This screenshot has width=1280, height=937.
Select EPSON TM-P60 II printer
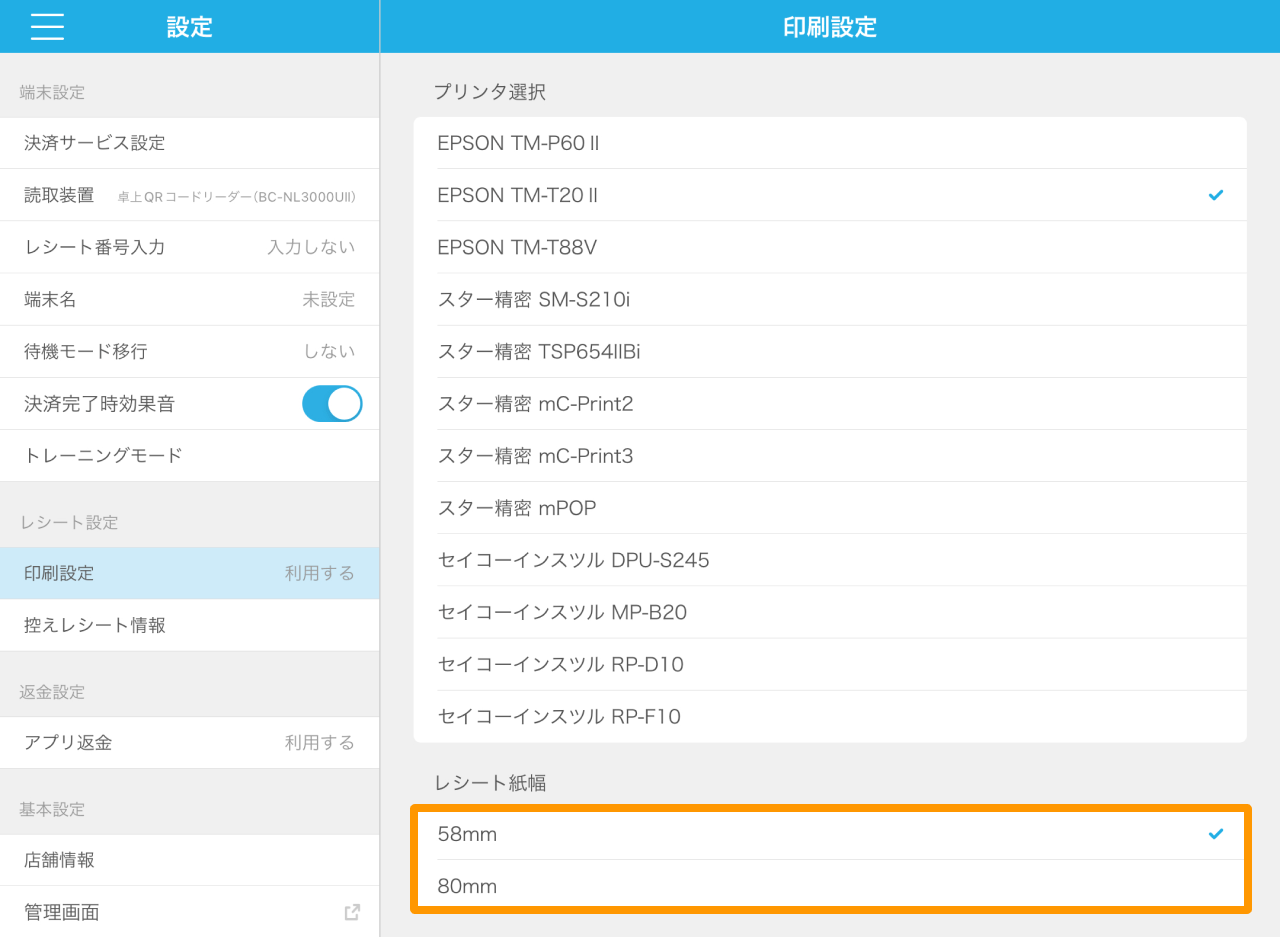(x=830, y=143)
